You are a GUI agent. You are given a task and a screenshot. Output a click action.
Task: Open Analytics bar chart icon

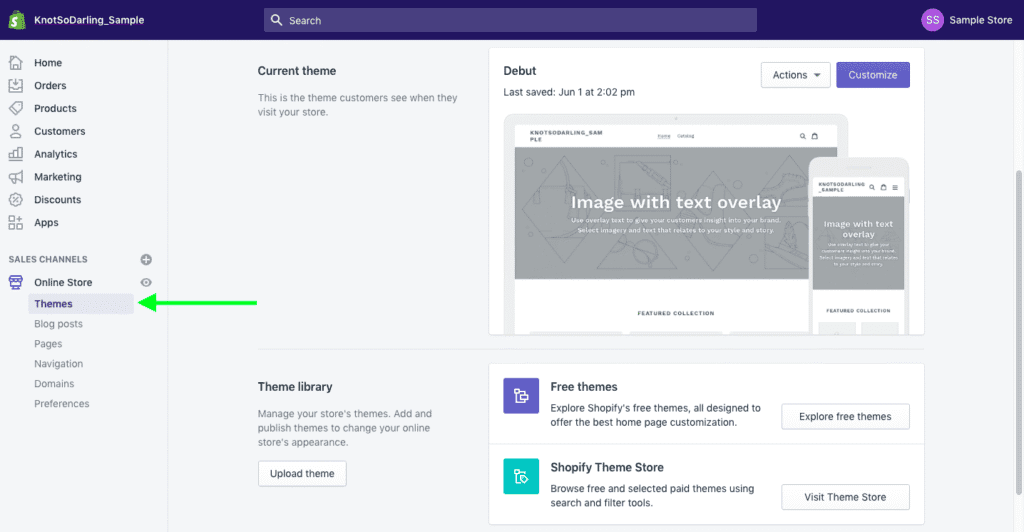coord(16,154)
